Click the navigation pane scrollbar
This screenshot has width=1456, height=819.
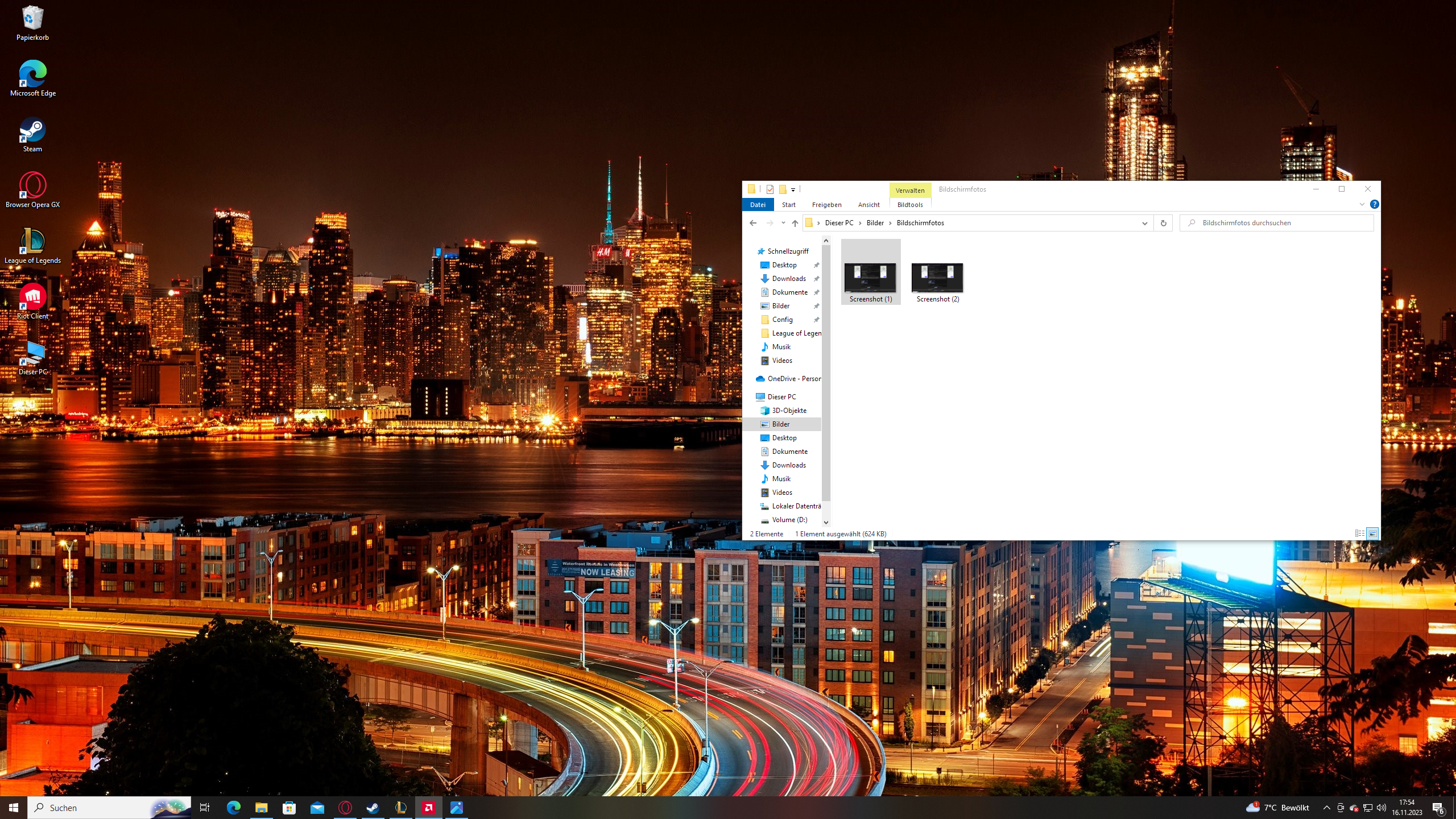(x=826, y=370)
